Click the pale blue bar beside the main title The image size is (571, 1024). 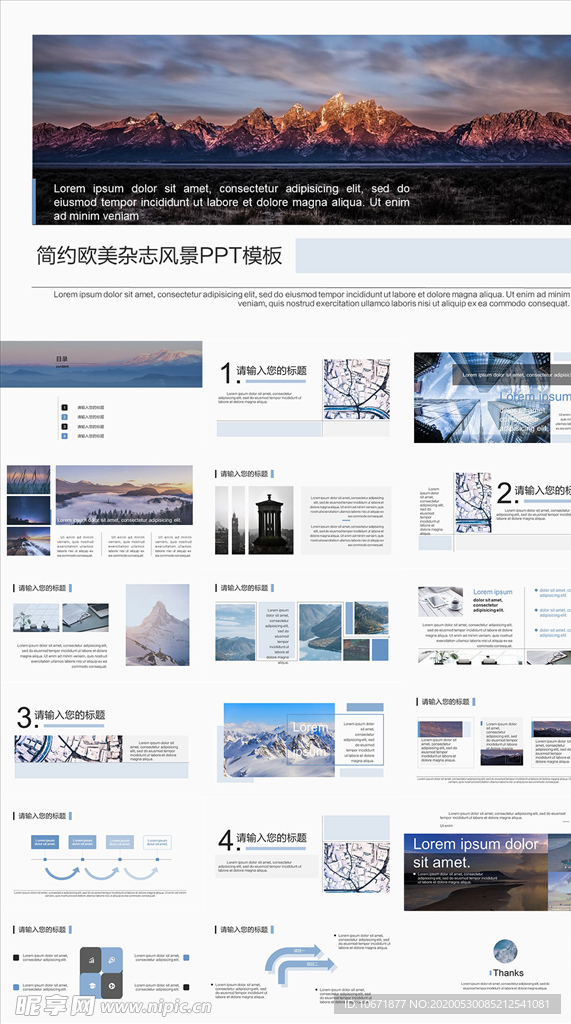433,255
